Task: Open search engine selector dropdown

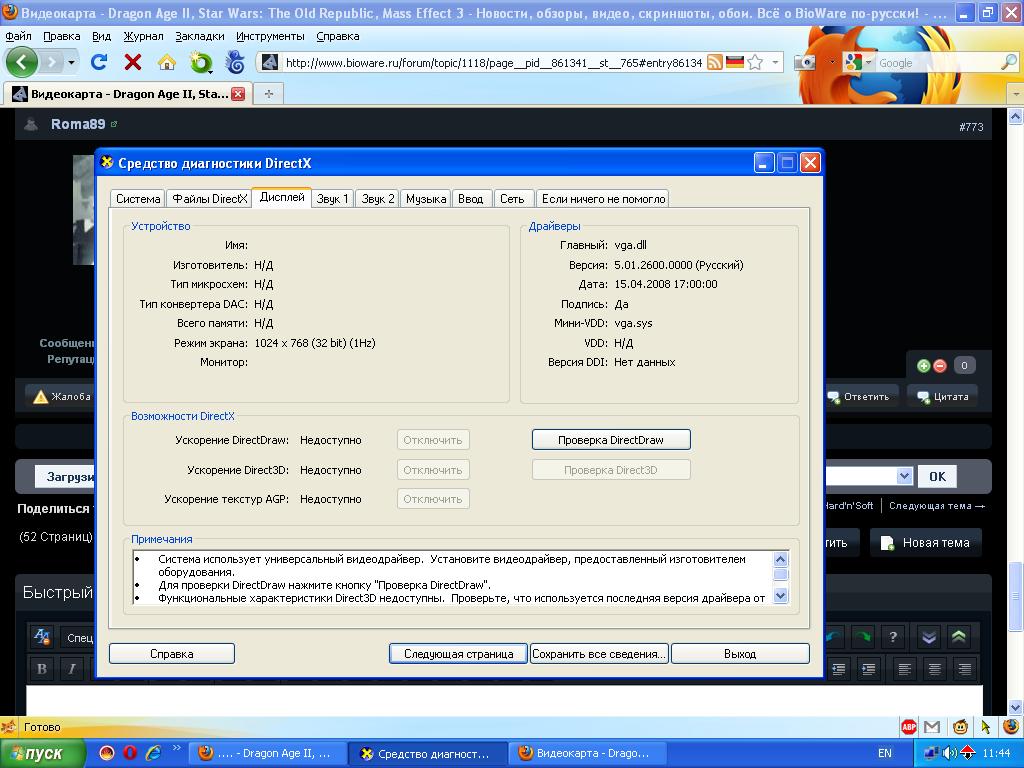Action: pos(869,63)
